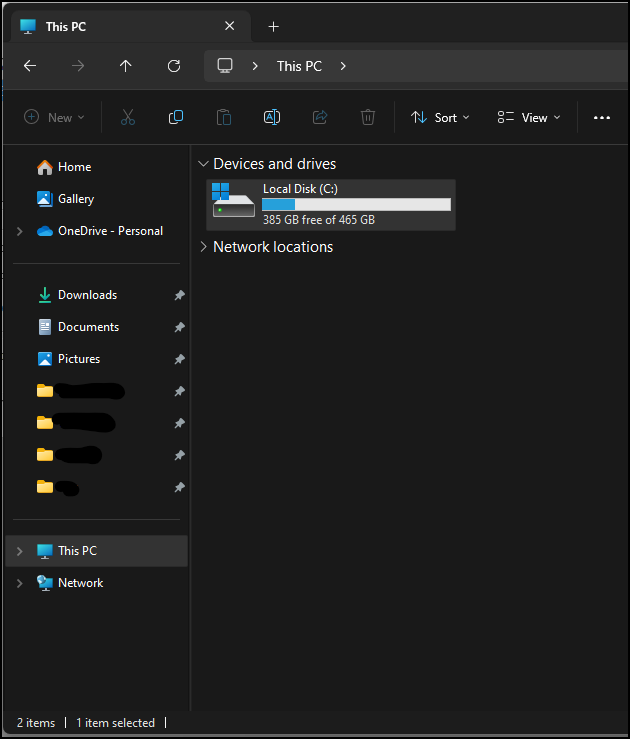Open the See more three-dots menu
630x739 pixels.
[602, 117]
